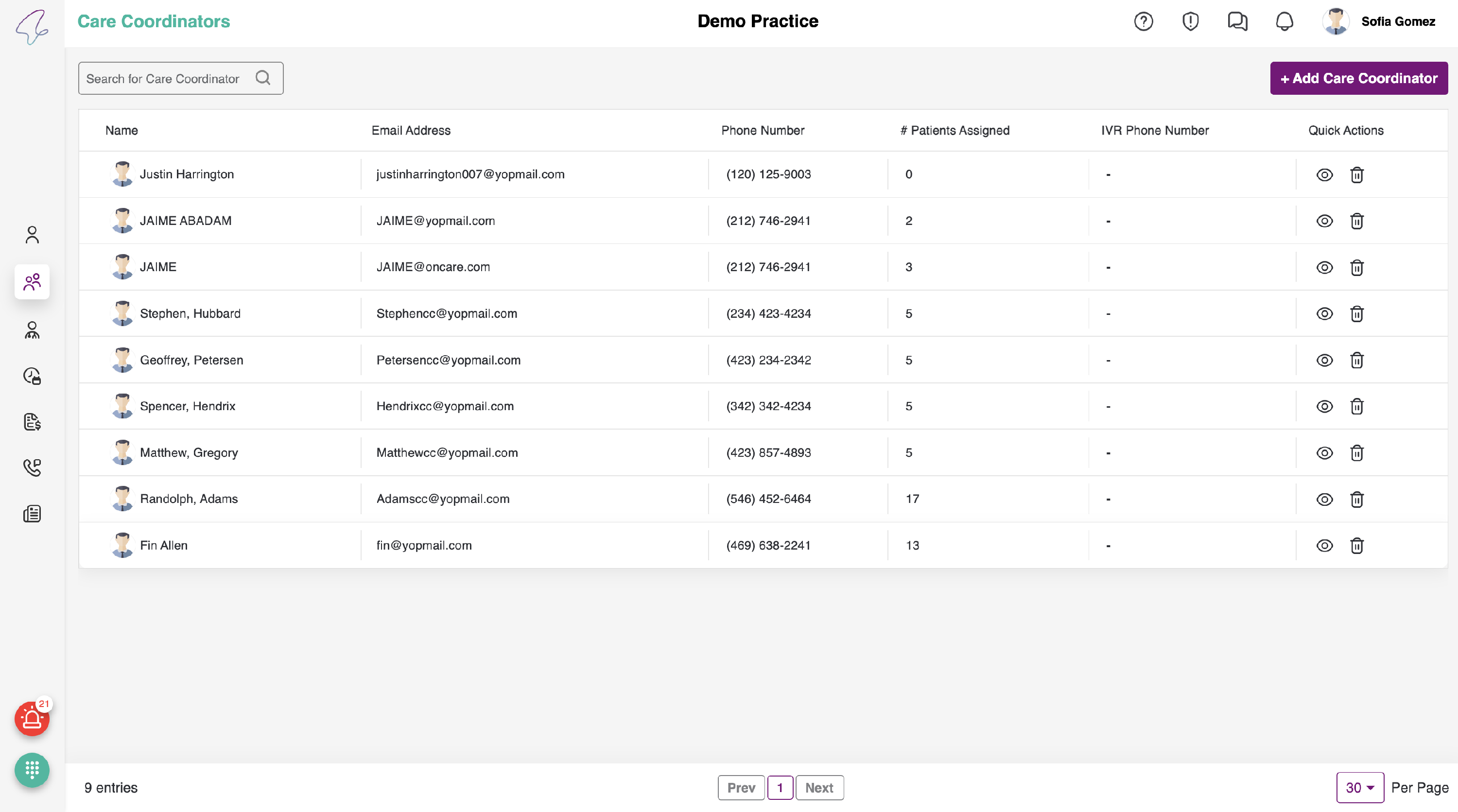Click the shield alert icon in header
Screen dimensions: 1458x812
[1190, 21]
